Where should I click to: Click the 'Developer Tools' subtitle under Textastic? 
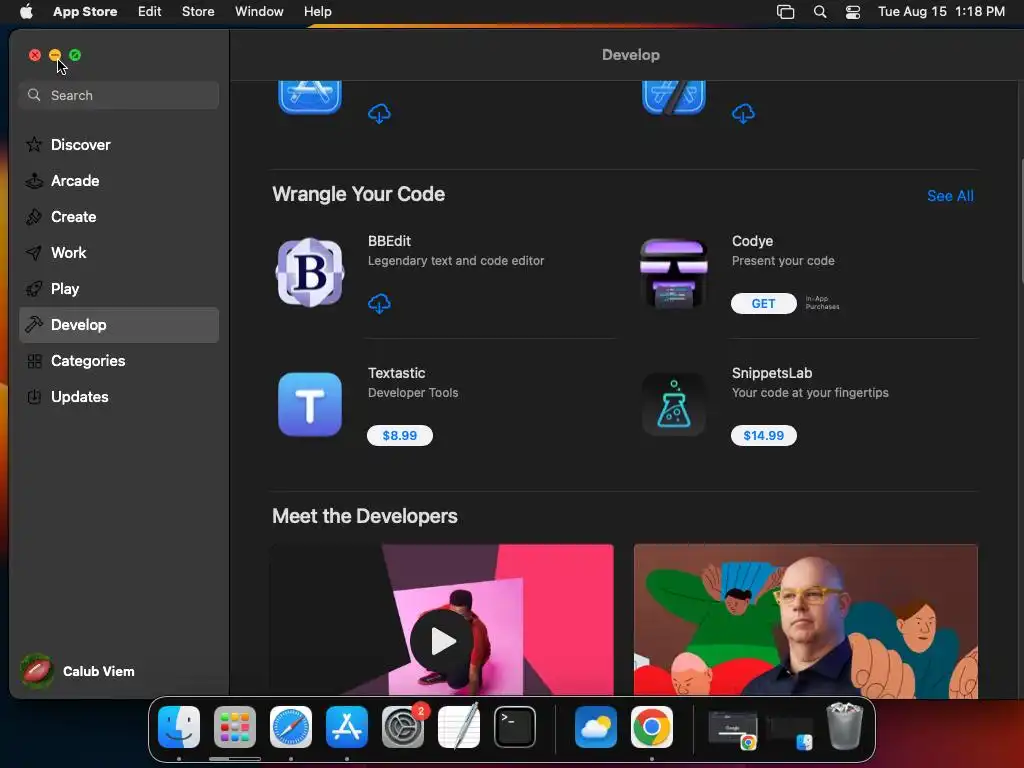[x=413, y=392]
